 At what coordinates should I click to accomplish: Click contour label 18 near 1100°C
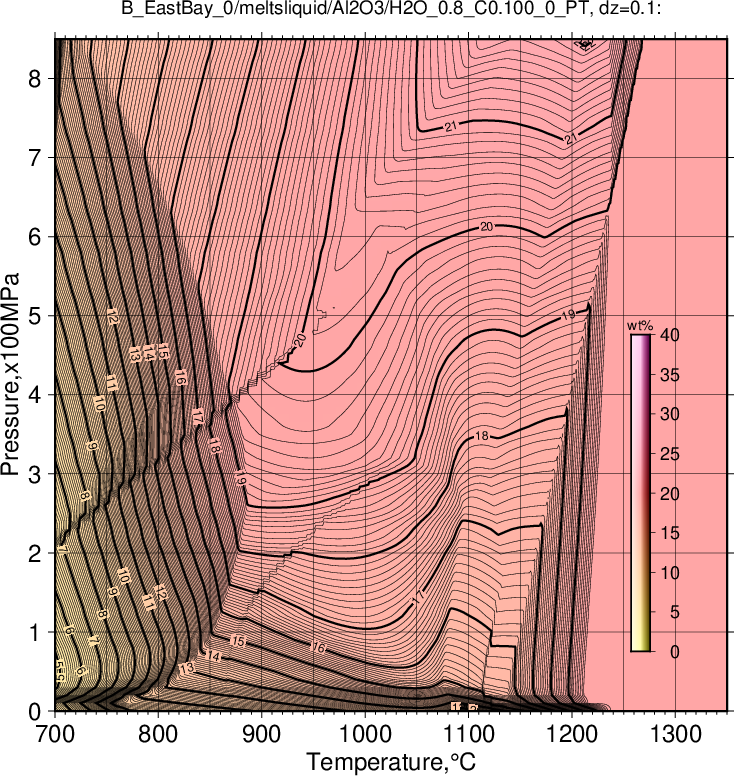(482, 436)
